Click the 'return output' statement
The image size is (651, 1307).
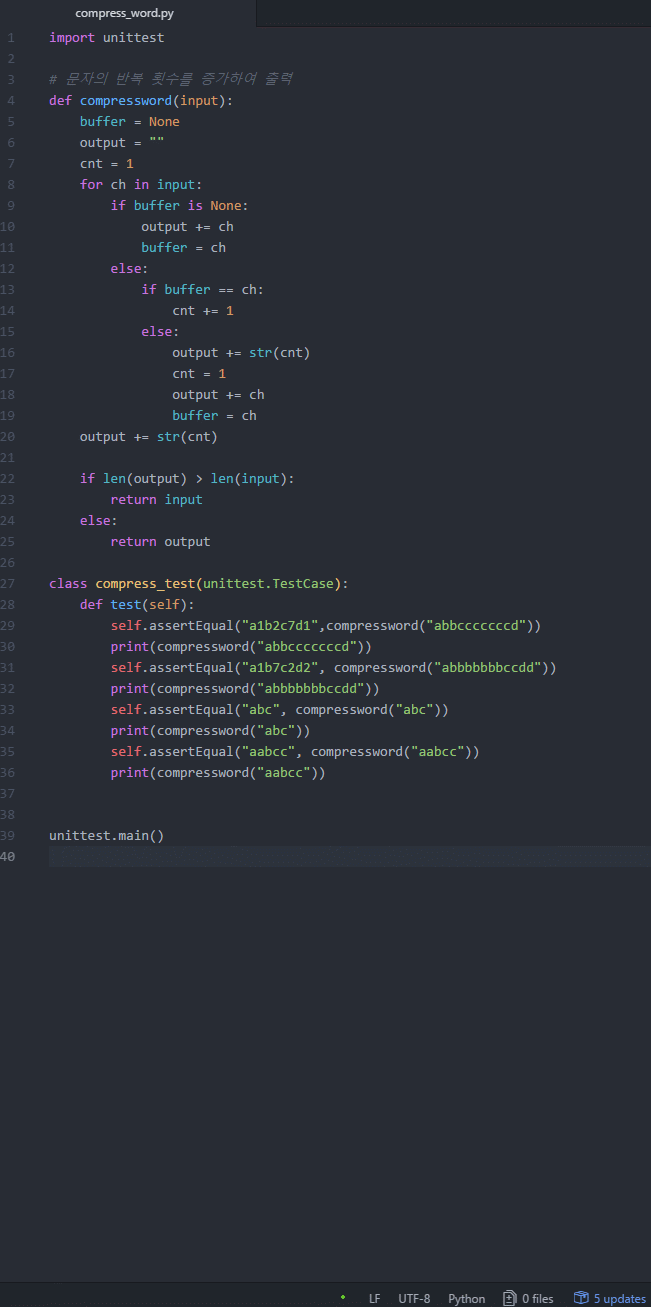pos(160,542)
